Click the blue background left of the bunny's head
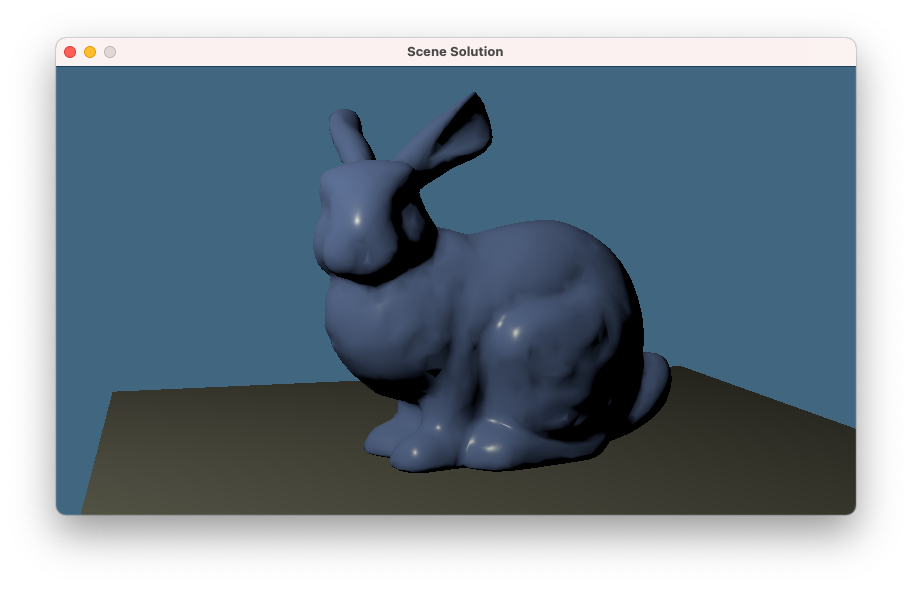The width and height of the screenshot is (912, 589). 200,220
